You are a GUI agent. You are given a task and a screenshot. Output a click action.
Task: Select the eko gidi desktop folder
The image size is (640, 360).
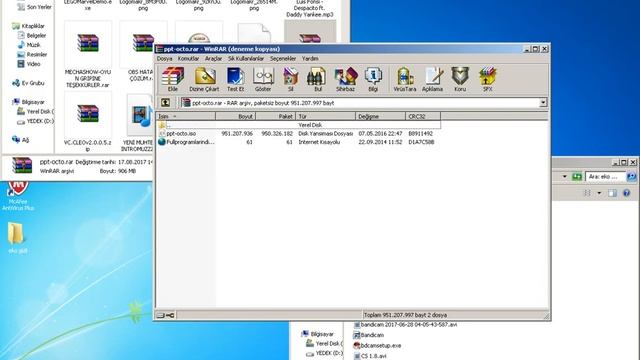point(17,238)
